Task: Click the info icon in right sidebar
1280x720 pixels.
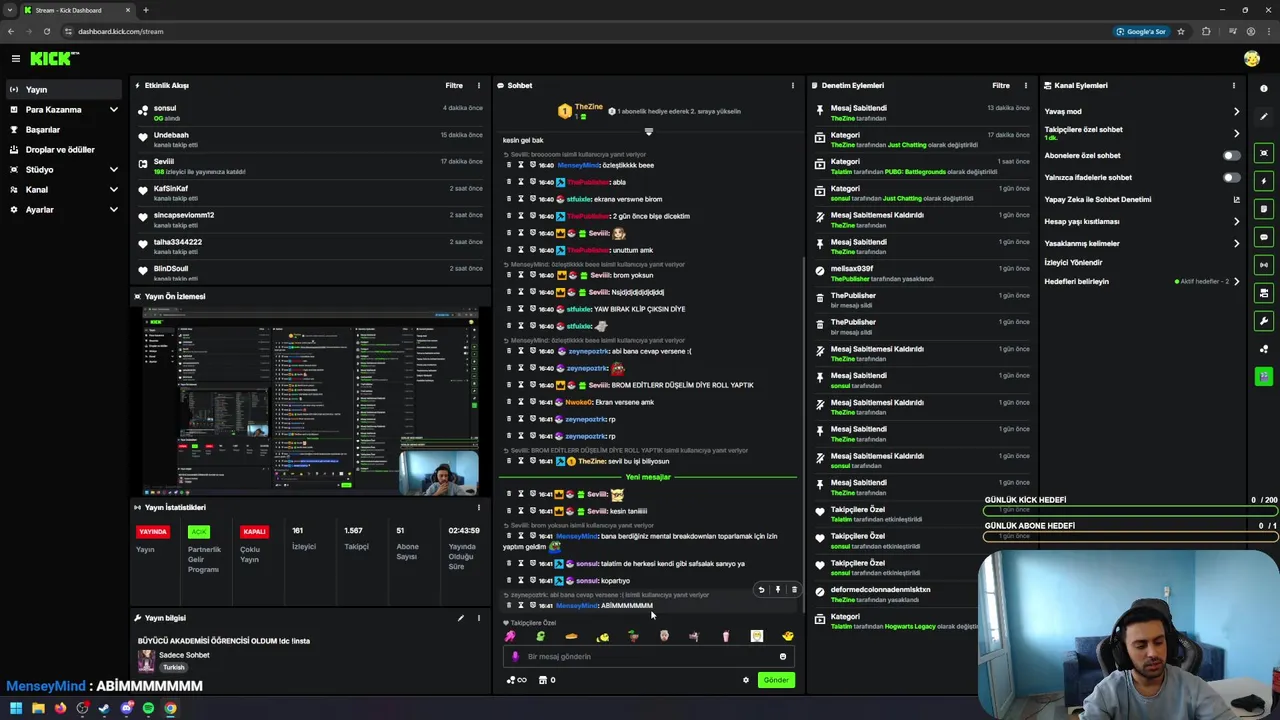Action: [1264, 89]
